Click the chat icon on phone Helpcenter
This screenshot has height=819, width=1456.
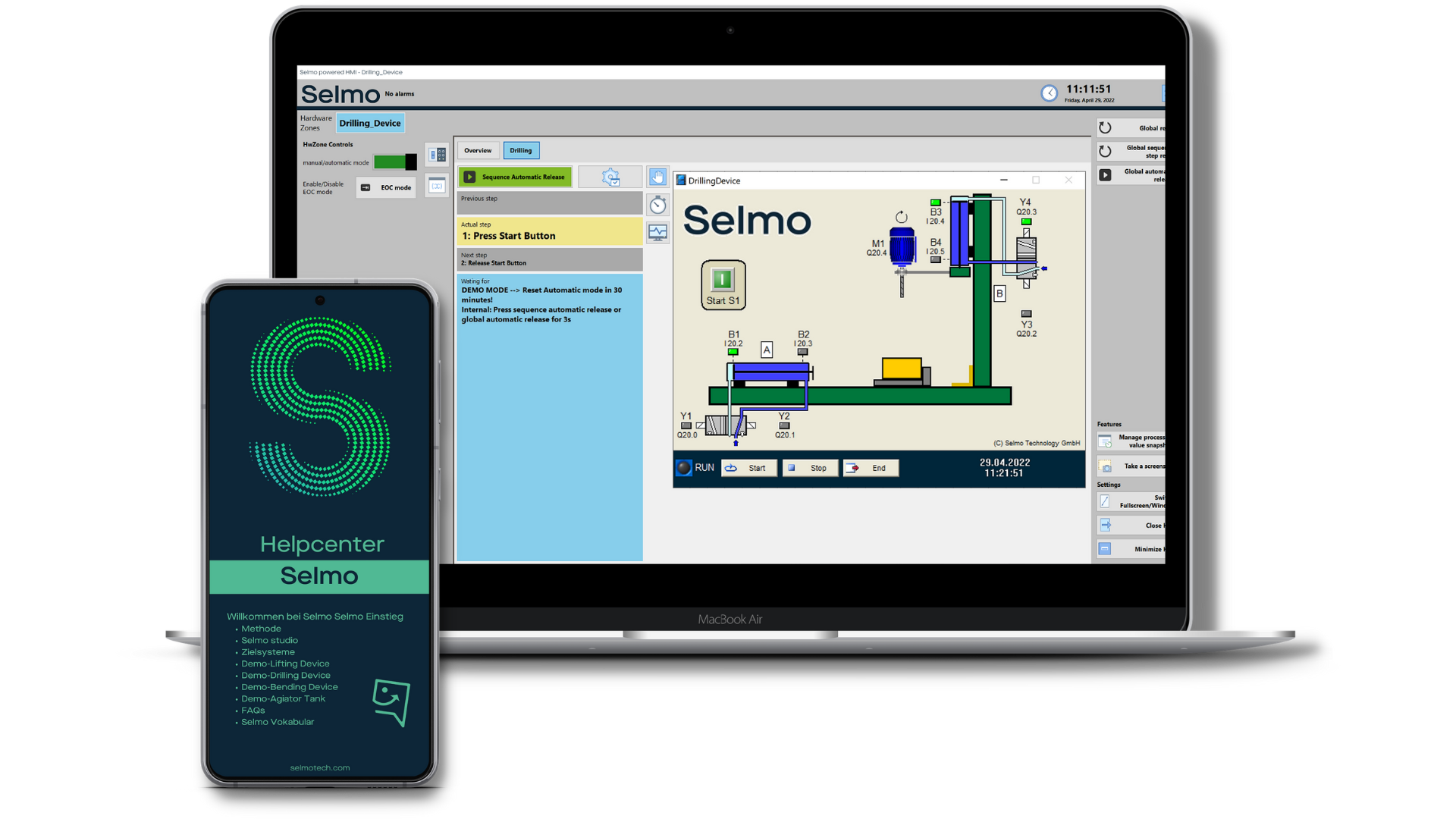(391, 702)
